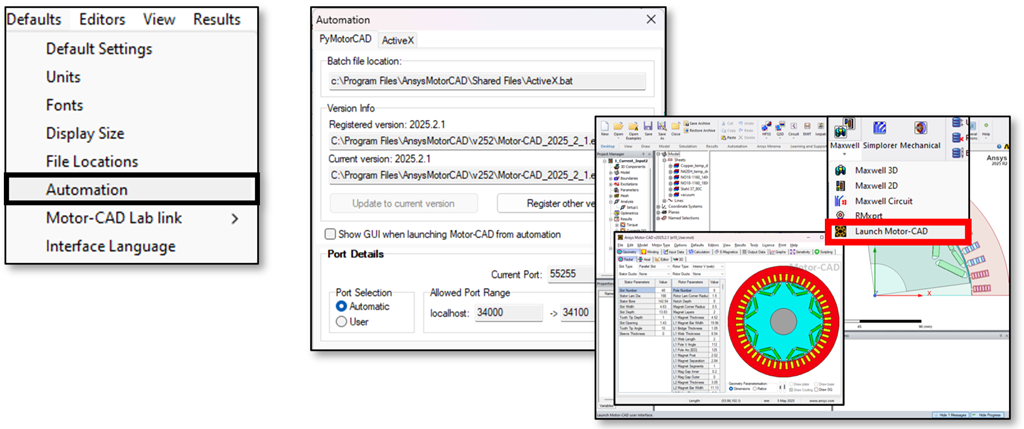Viewport: 1024px width, 429px height.
Task: Click the RMxprt icon
Action: click(x=839, y=216)
